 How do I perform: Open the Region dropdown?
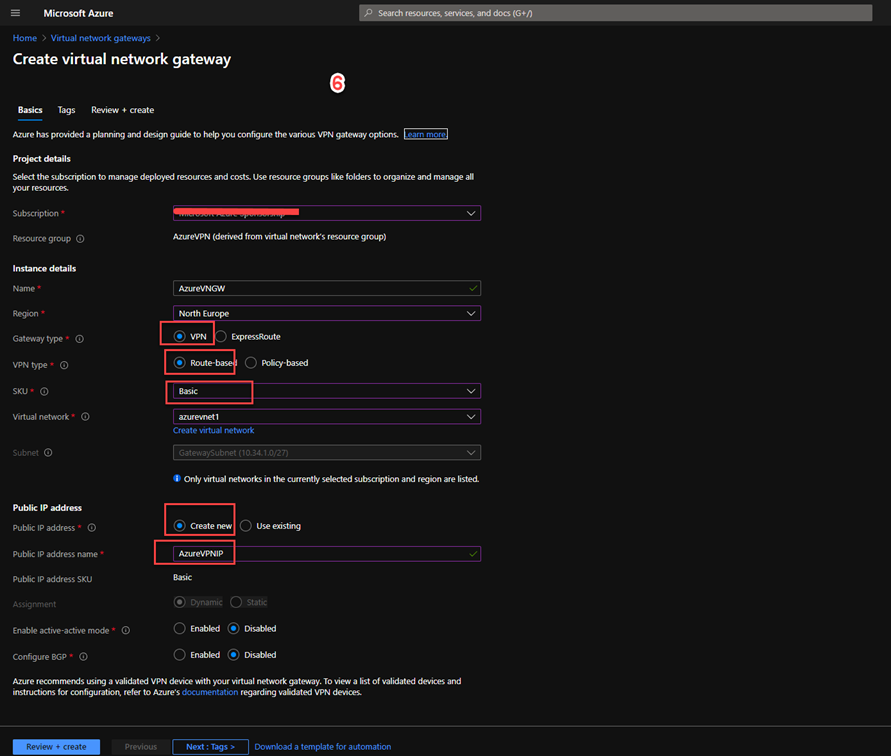(327, 313)
